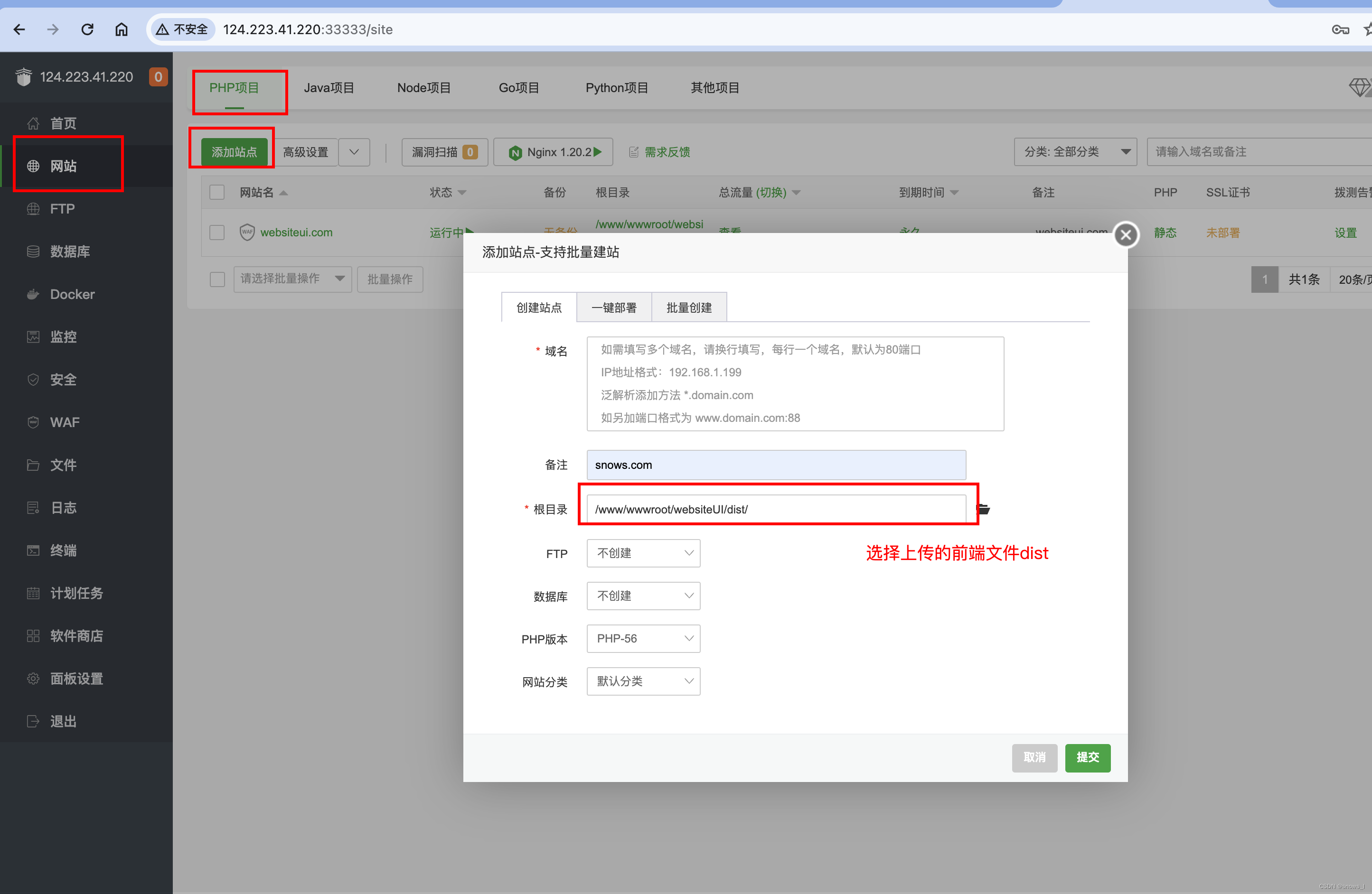Image resolution: width=1372 pixels, height=894 pixels.
Task: Open Docker in the sidebar
Action: tap(72, 294)
